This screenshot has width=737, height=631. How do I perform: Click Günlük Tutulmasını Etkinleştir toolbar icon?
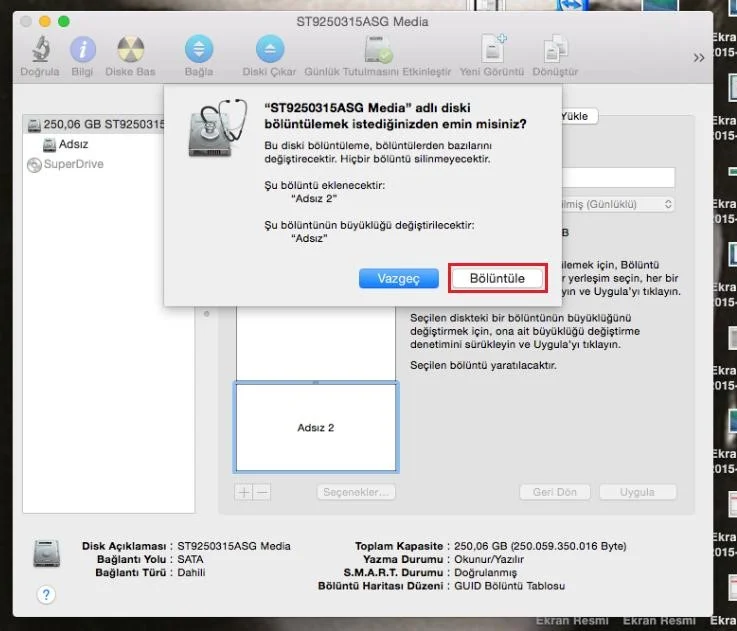[378, 49]
